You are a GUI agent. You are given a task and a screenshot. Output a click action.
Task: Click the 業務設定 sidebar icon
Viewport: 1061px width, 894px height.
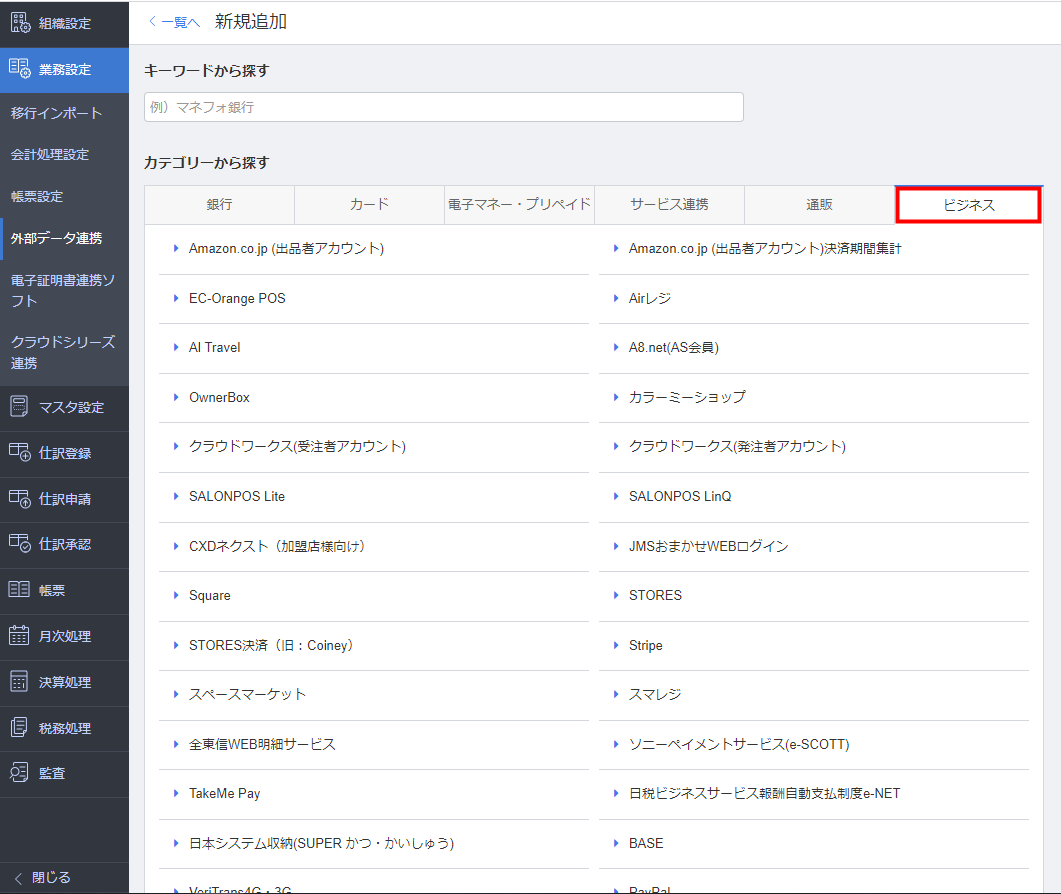point(20,68)
